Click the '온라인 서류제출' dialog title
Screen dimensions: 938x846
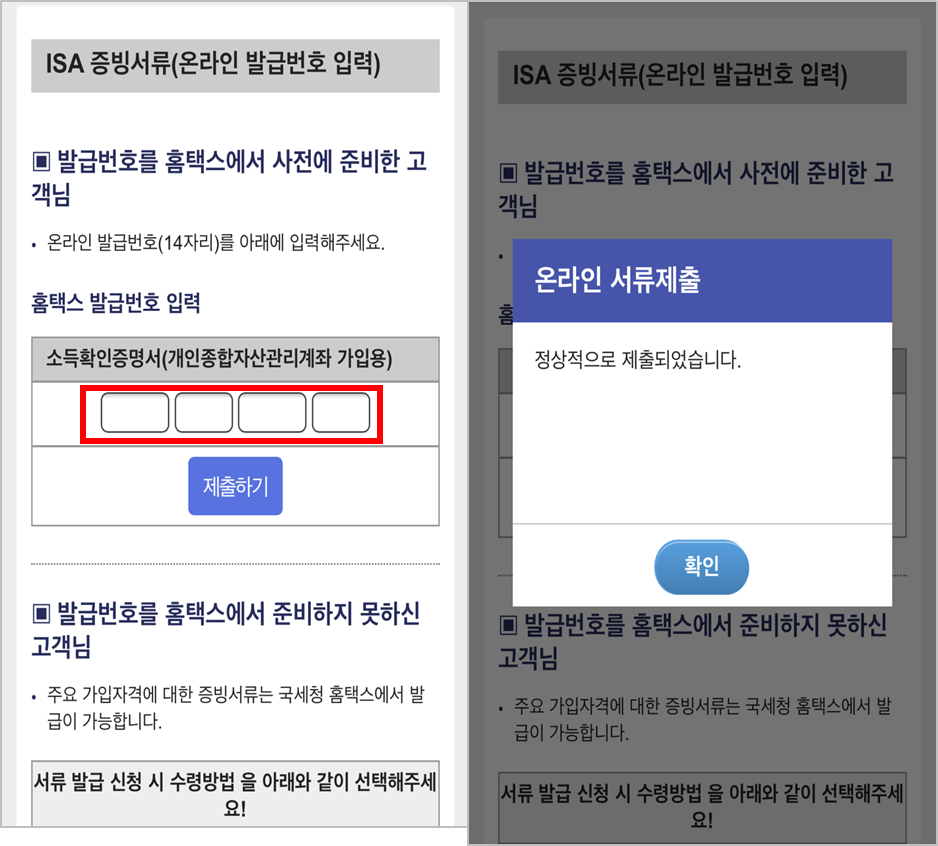(x=617, y=279)
